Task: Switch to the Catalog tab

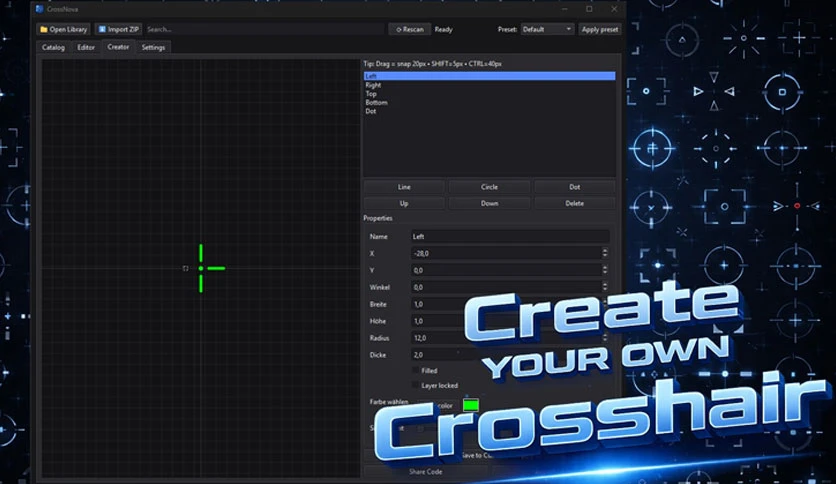Action: pyautogui.click(x=53, y=47)
